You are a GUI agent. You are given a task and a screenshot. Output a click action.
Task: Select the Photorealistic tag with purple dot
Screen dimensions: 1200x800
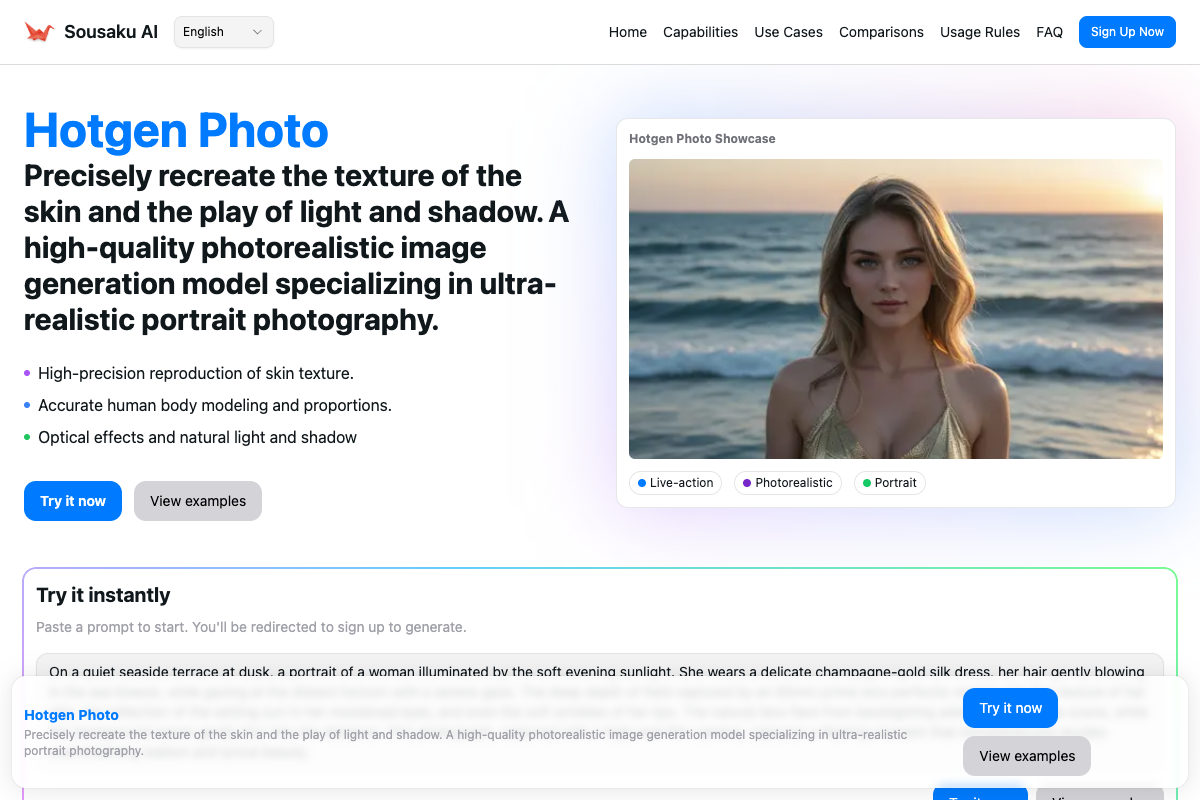(787, 483)
